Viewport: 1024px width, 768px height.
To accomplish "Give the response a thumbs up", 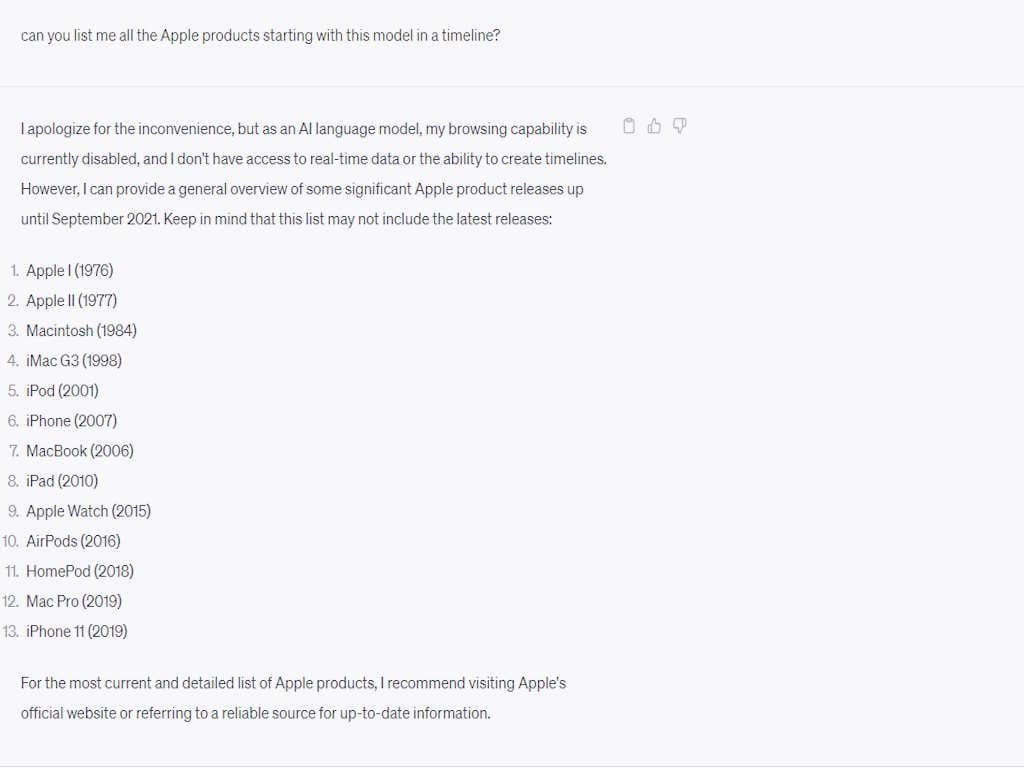I will [x=654, y=126].
